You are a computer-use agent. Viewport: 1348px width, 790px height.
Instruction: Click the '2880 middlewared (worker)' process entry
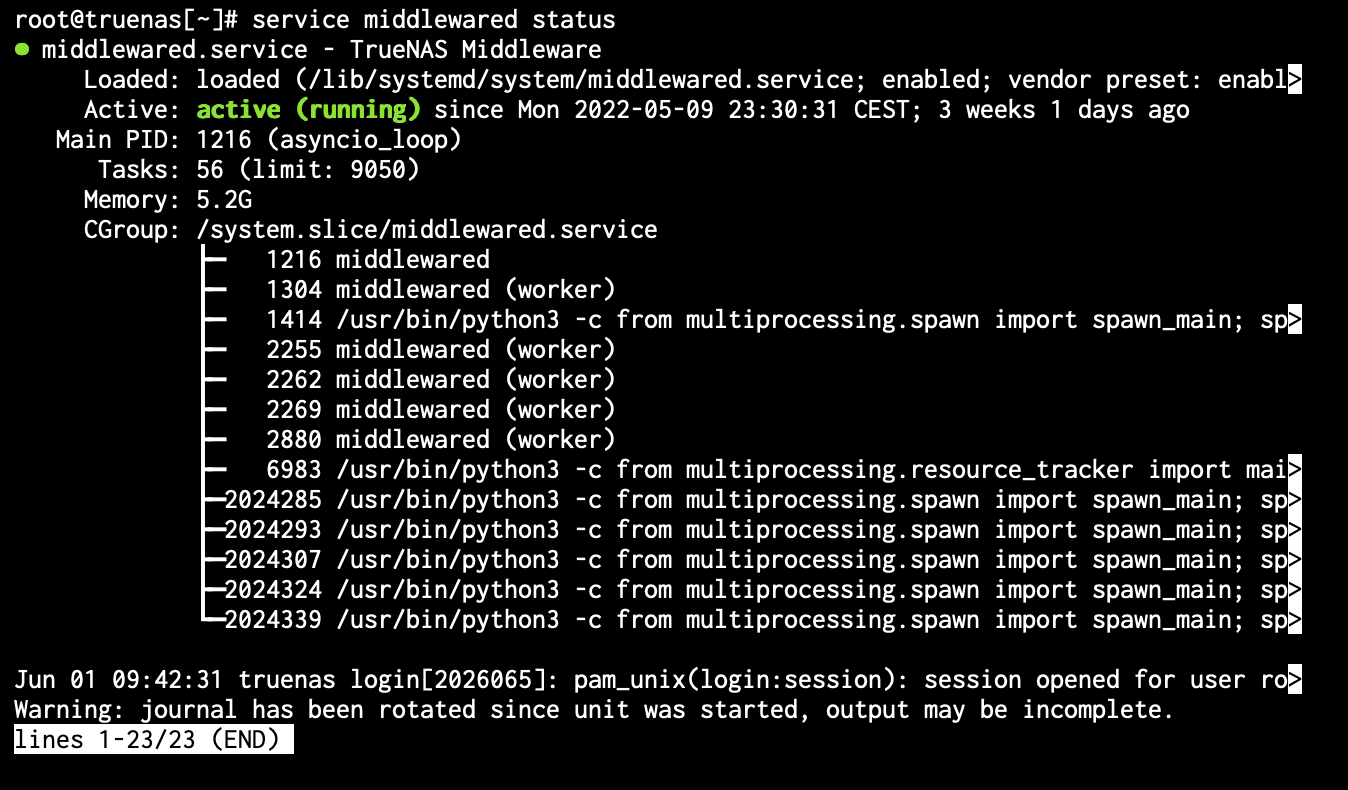tap(441, 440)
